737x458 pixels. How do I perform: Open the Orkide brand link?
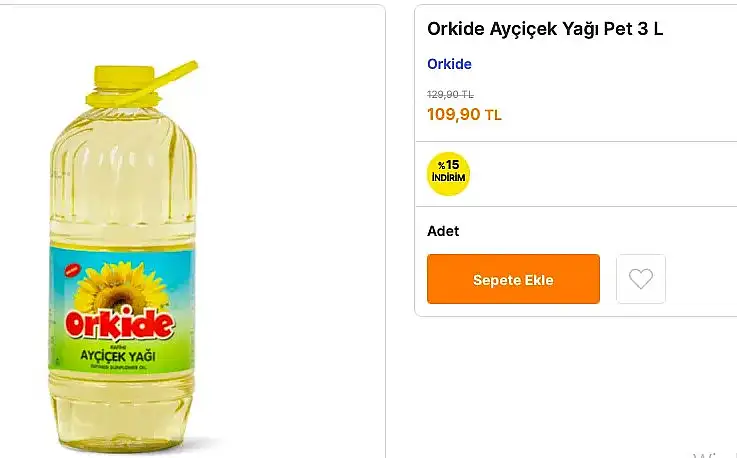click(x=449, y=64)
